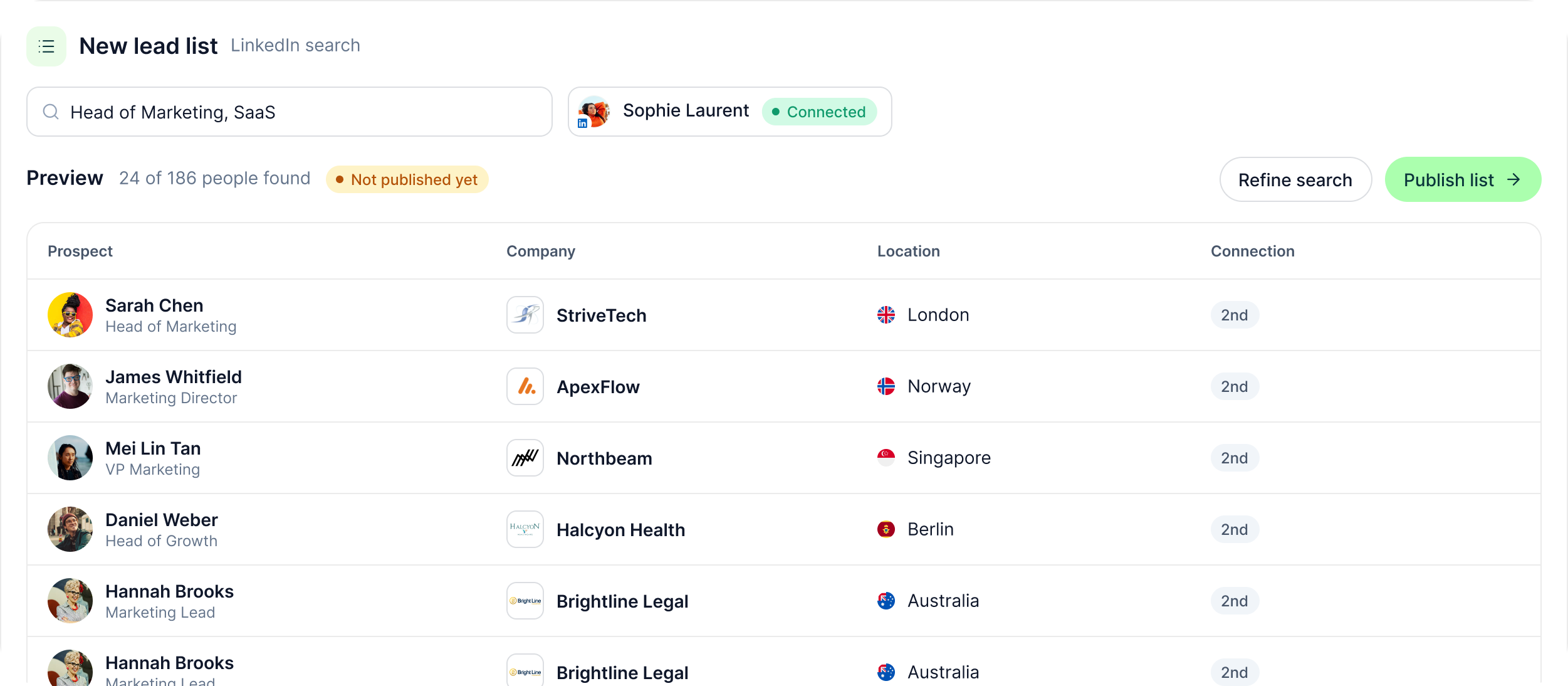
Task: Click the ApexFlow company logo
Action: pos(525,386)
